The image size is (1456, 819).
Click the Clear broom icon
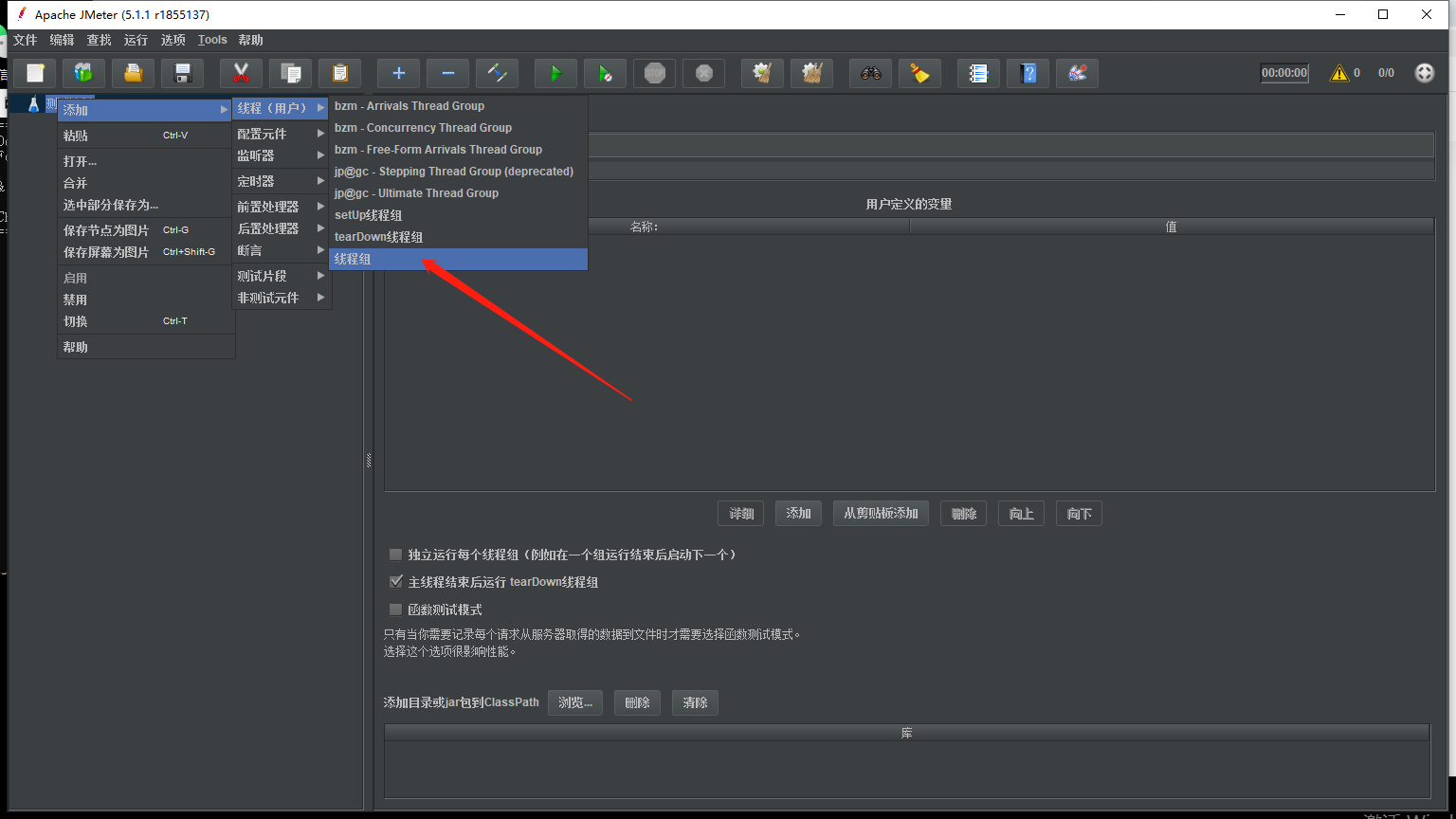click(763, 73)
